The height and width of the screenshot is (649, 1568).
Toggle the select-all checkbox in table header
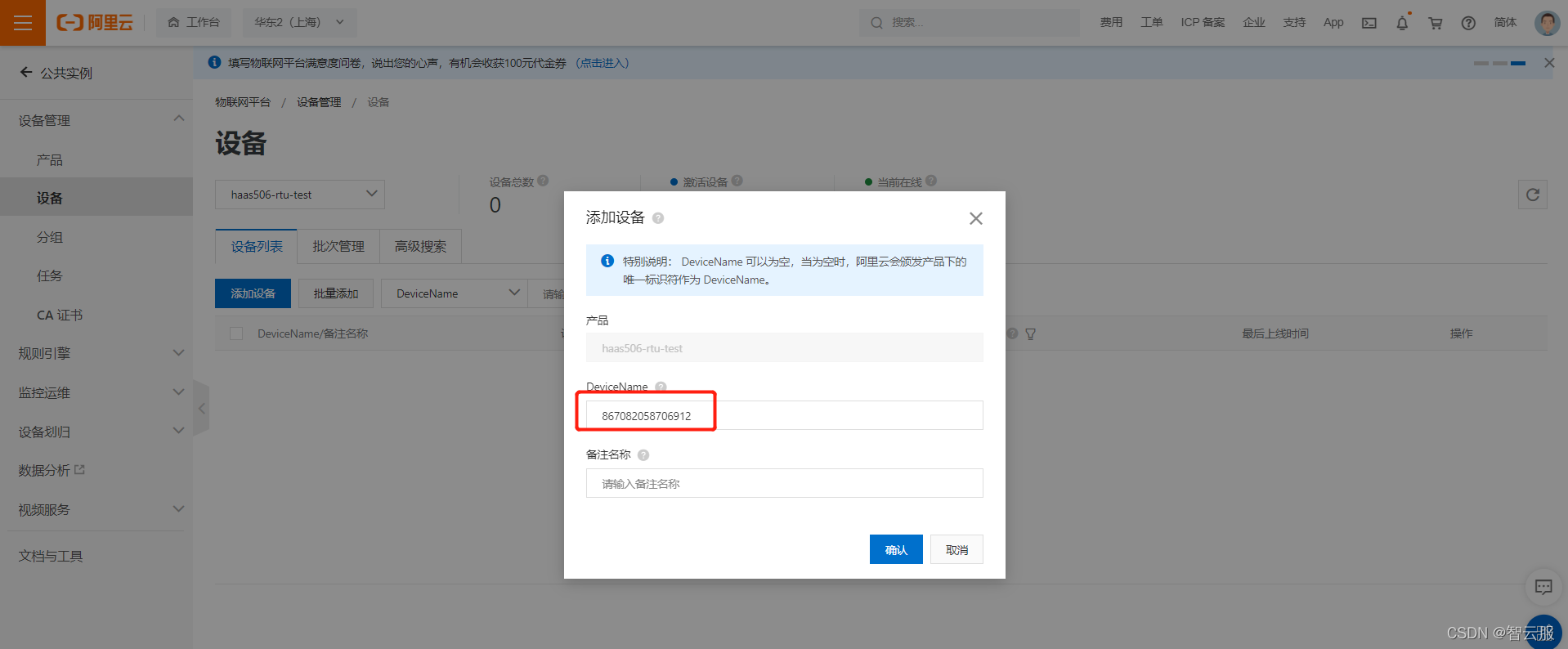click(236, 333)
